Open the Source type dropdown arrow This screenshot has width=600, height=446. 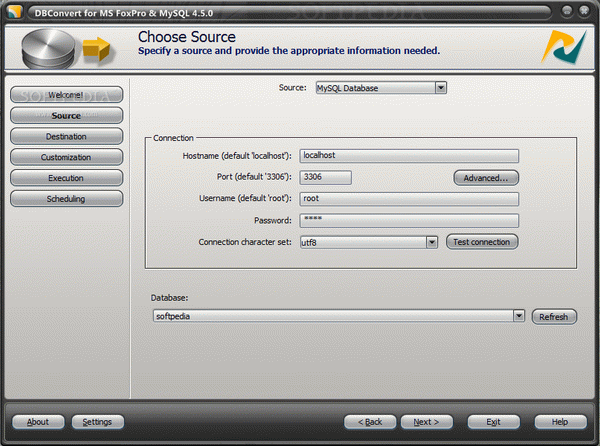click(x=441, y=88)
